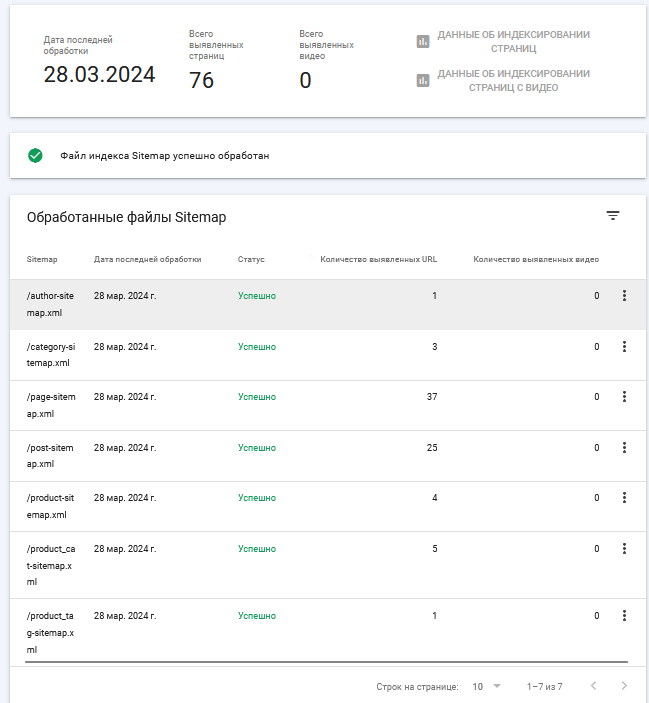
Task: Open ДАННЫЕ ОБ ИНДЕКСИРОВАНИИ СТРАНИЦ link
Action: point(513,41)
